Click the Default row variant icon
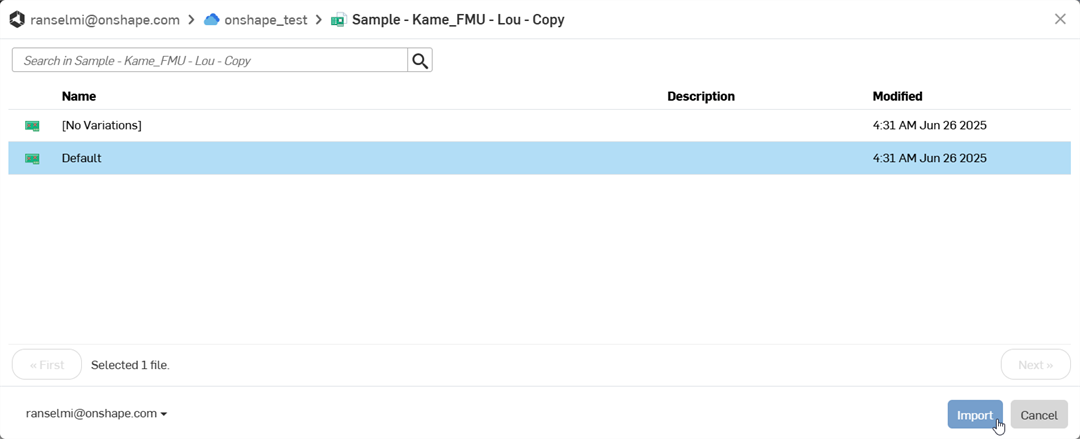1080x439 pixels. point(32,158)
